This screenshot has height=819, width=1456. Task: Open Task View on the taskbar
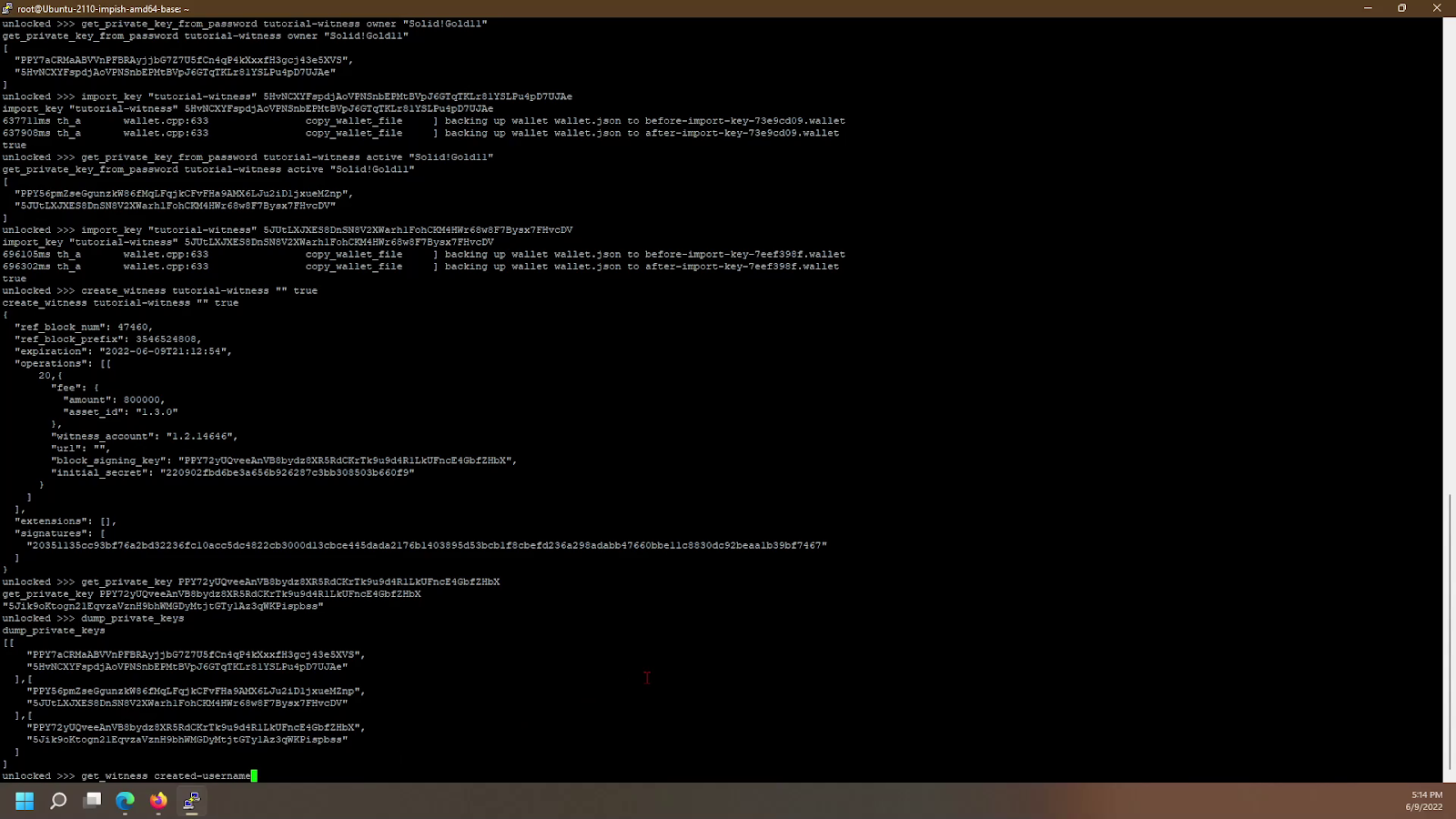pos(92,801)
